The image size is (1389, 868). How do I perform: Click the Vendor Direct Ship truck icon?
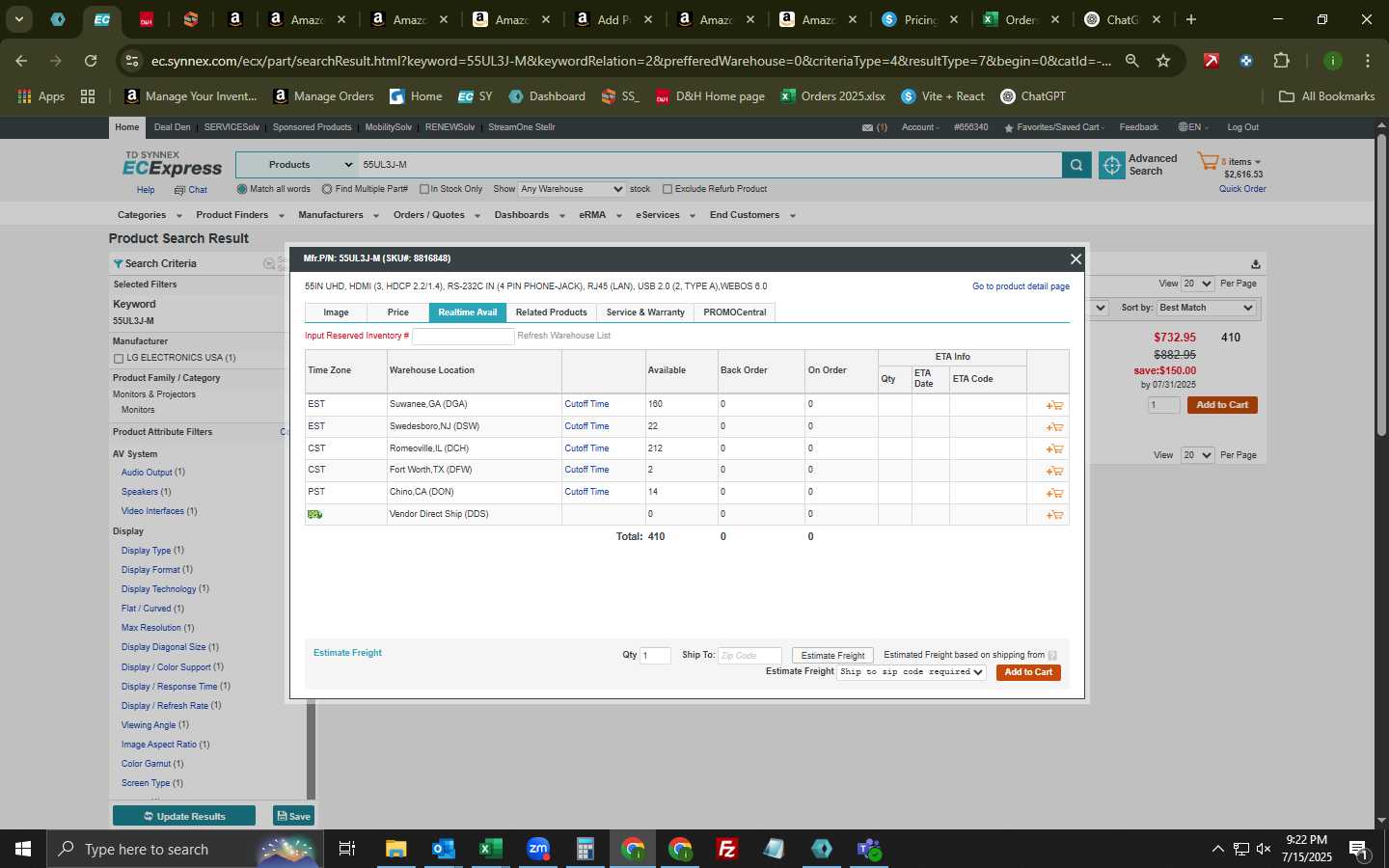point(314,514)
